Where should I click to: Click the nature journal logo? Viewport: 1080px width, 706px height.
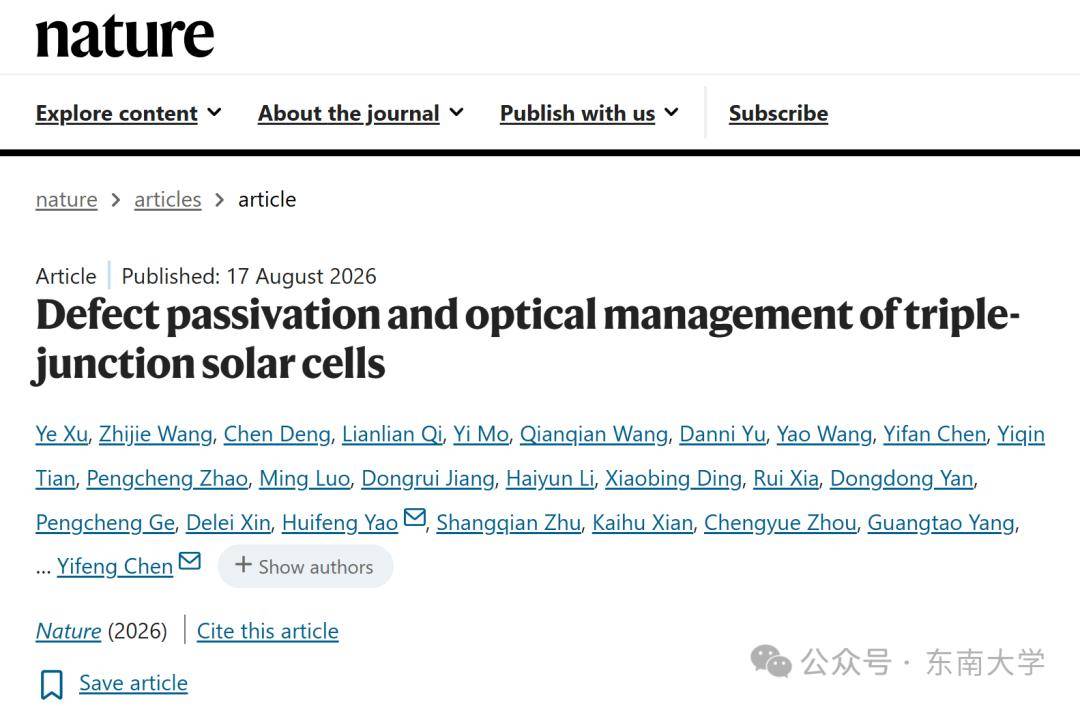[125, 36]
